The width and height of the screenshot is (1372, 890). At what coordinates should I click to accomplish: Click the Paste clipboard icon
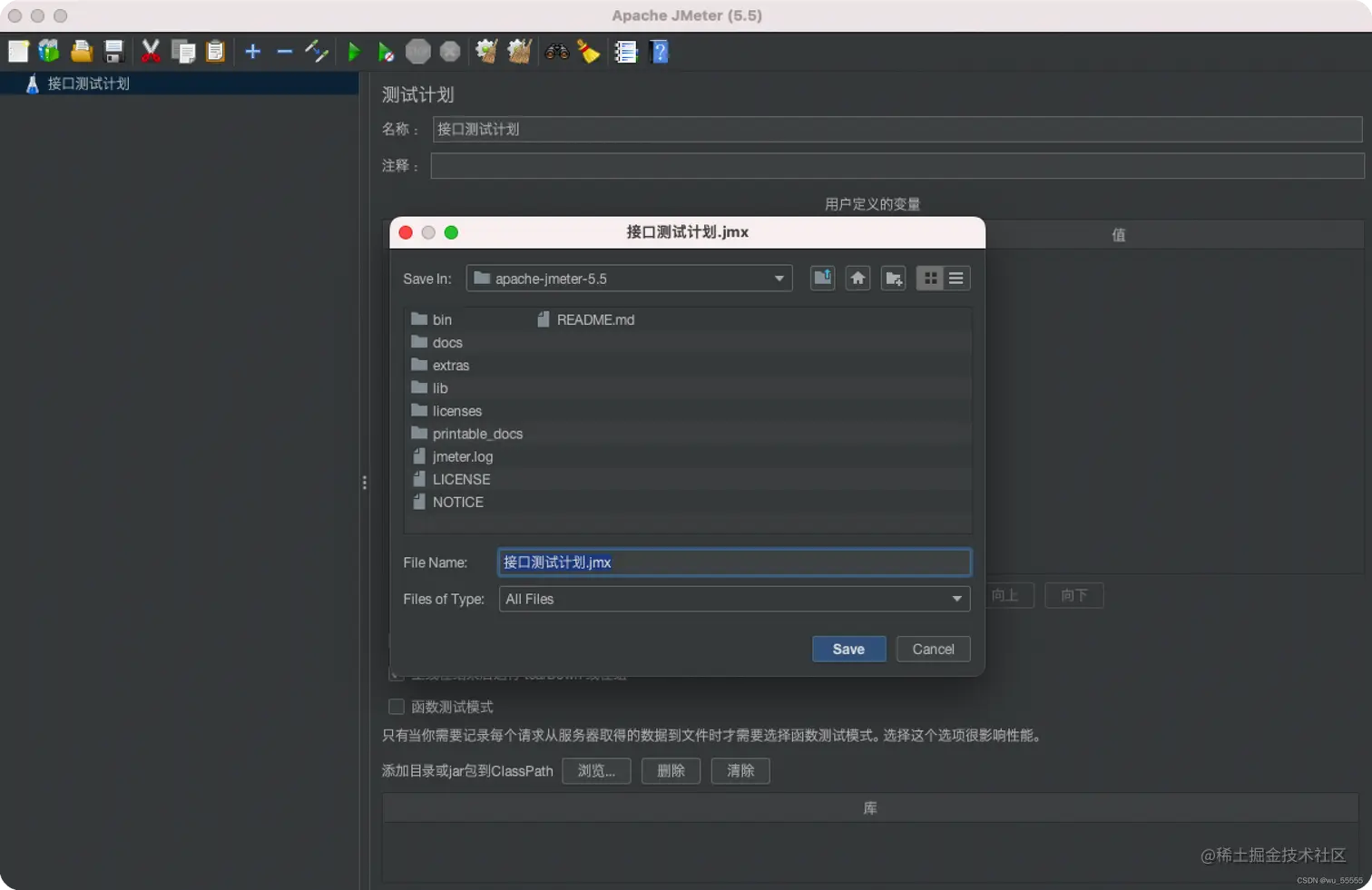pos(215,52)
